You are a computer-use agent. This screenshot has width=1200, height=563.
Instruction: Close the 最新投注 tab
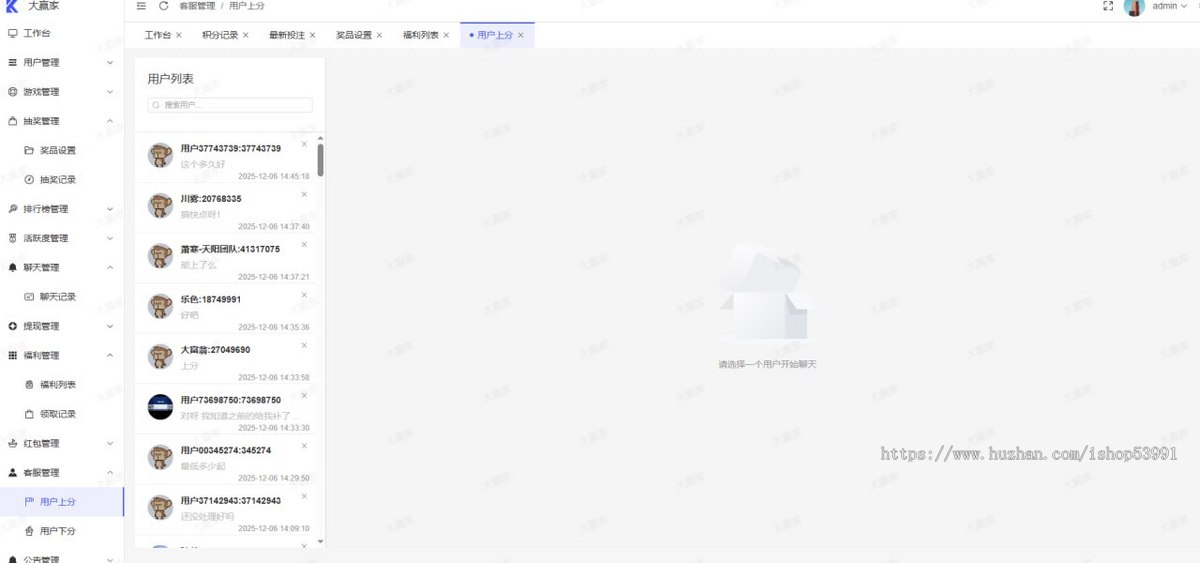(312, 35)
